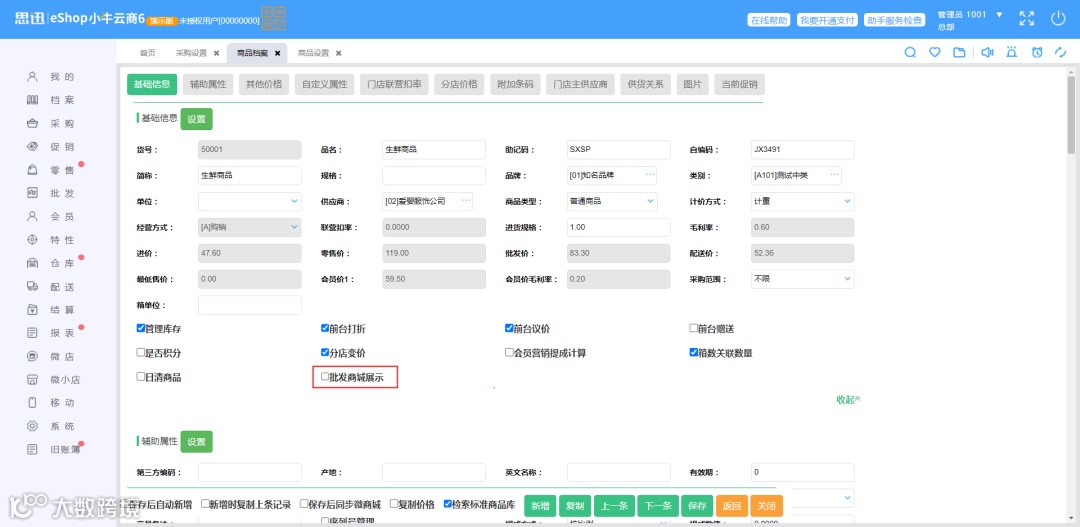Click the 品名 input field
This screenshot has height=527, width=1080.
click(433, 149)
